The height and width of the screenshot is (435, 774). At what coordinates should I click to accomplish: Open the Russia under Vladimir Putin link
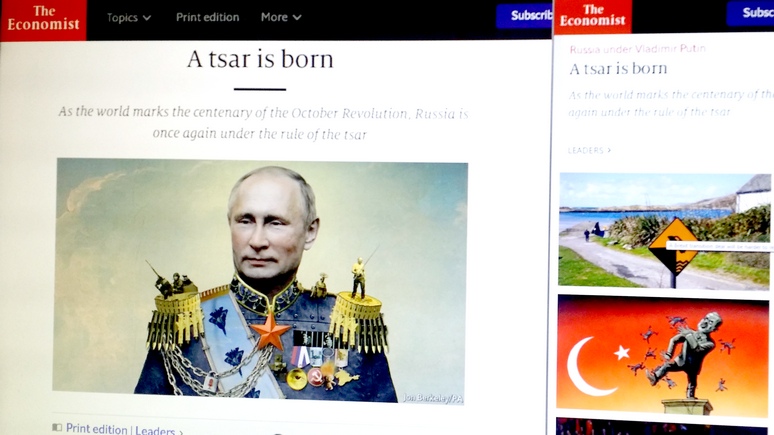pos(637,49)
